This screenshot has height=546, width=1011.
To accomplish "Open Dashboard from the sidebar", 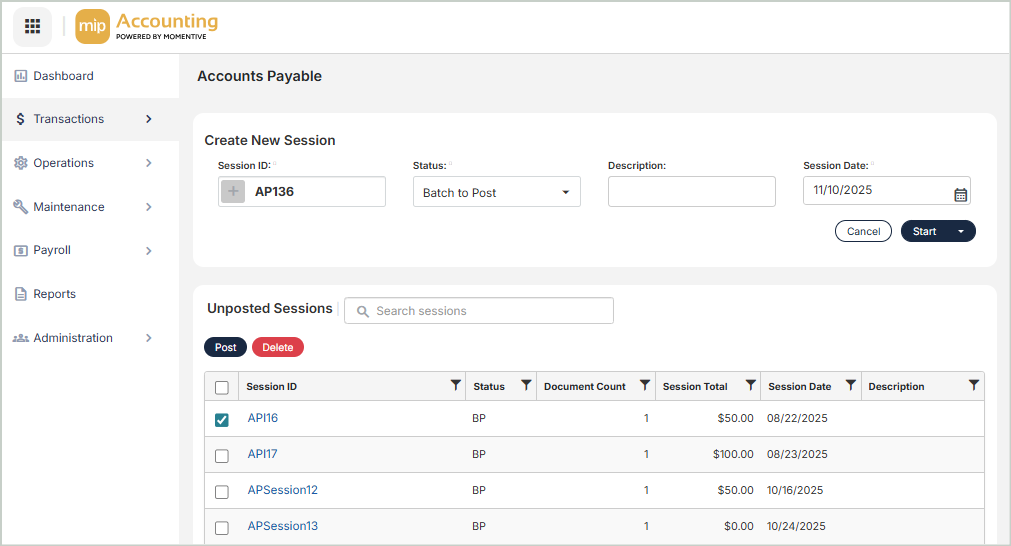I will [x=63, y=76].
